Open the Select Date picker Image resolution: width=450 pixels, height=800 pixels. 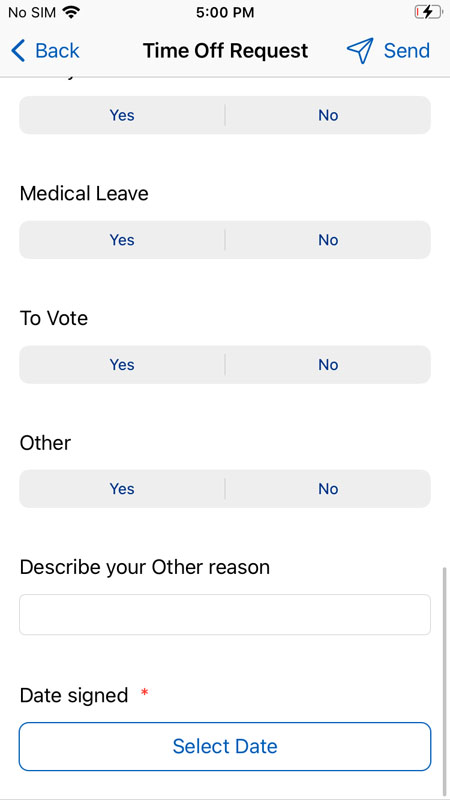click(225, 746)
